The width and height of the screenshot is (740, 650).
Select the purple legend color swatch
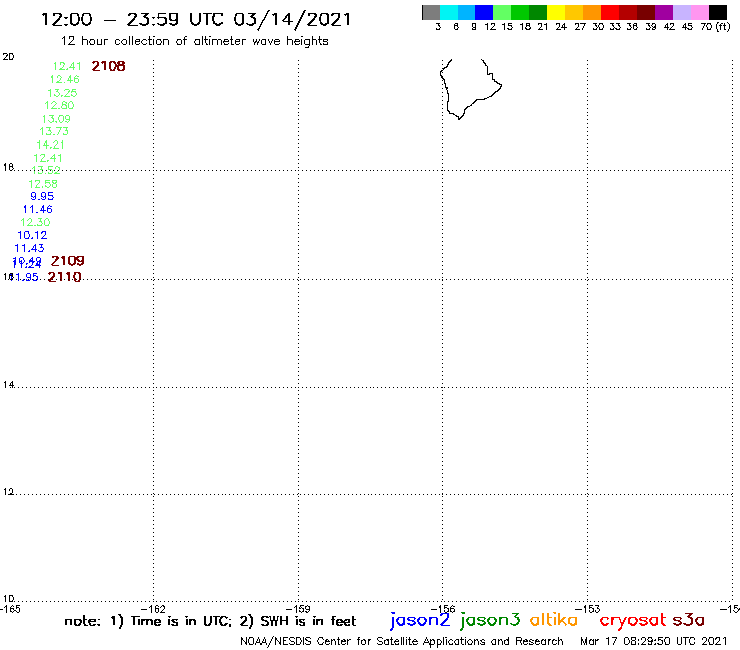[x=664, y=12]
